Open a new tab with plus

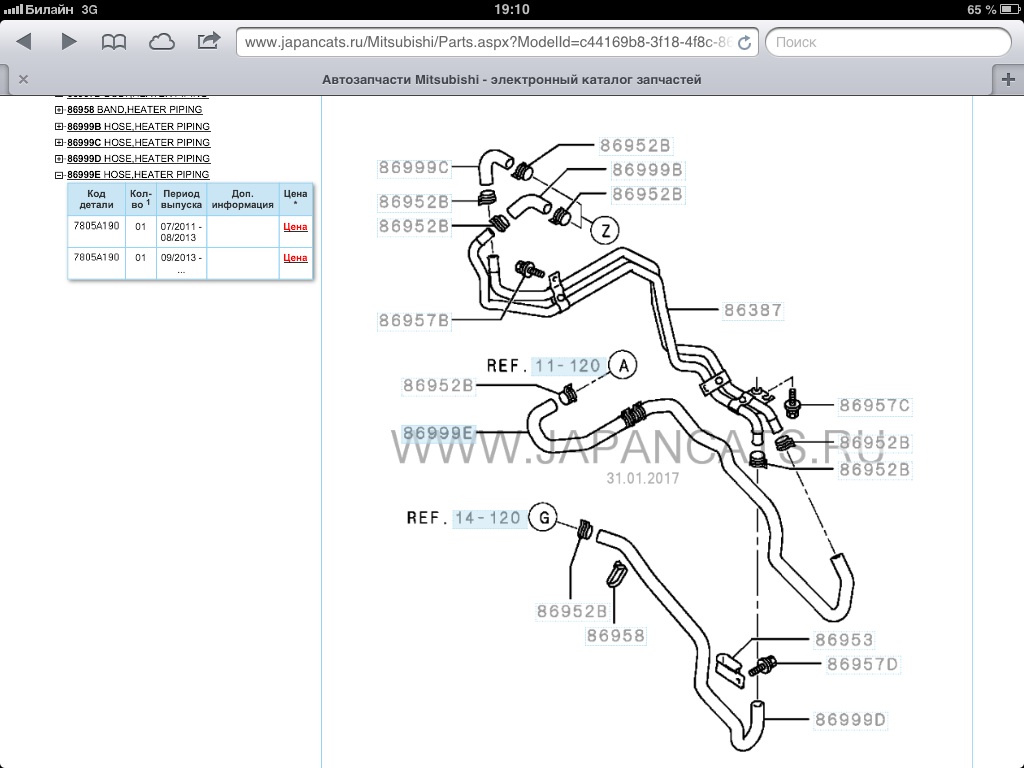pyautogui.click(x=1007, y=80)
